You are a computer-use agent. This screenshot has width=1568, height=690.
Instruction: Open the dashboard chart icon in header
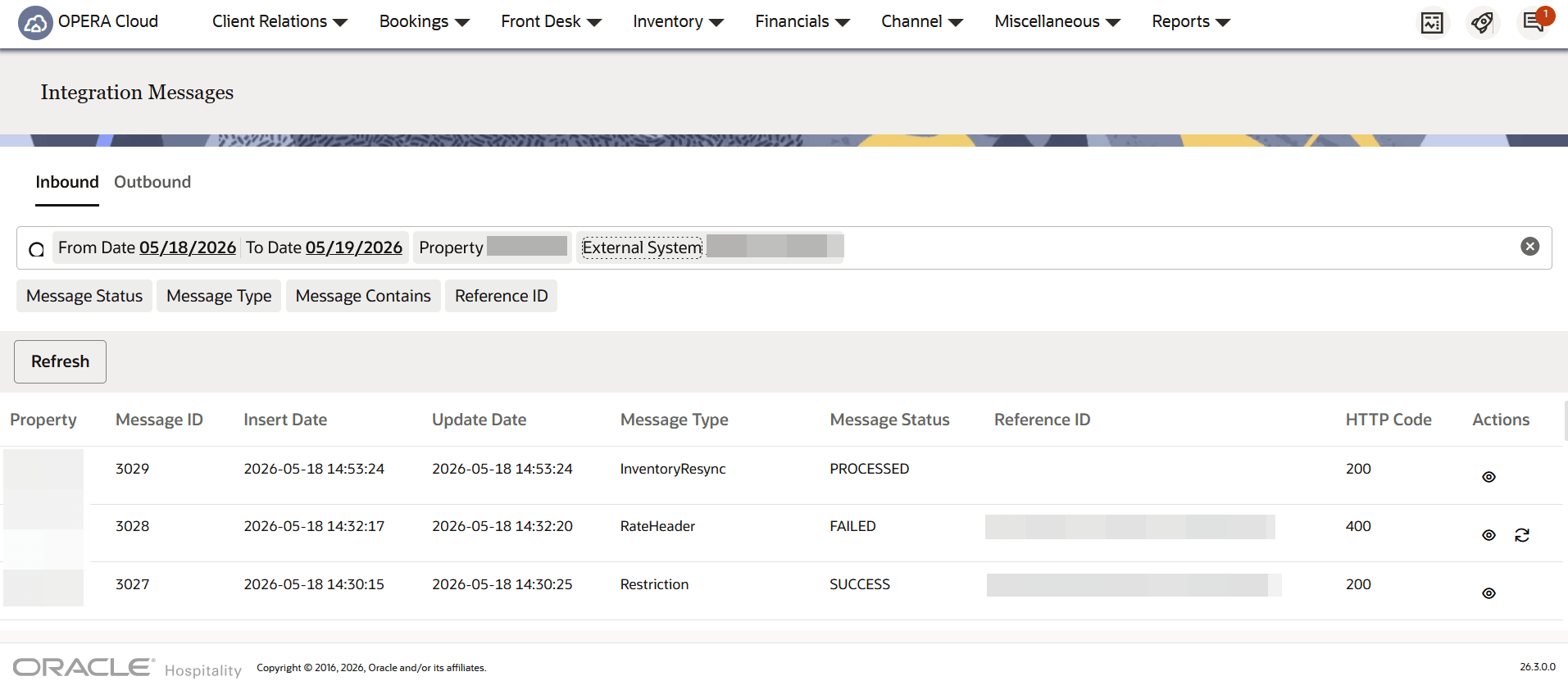click(x=1432, y=23)
